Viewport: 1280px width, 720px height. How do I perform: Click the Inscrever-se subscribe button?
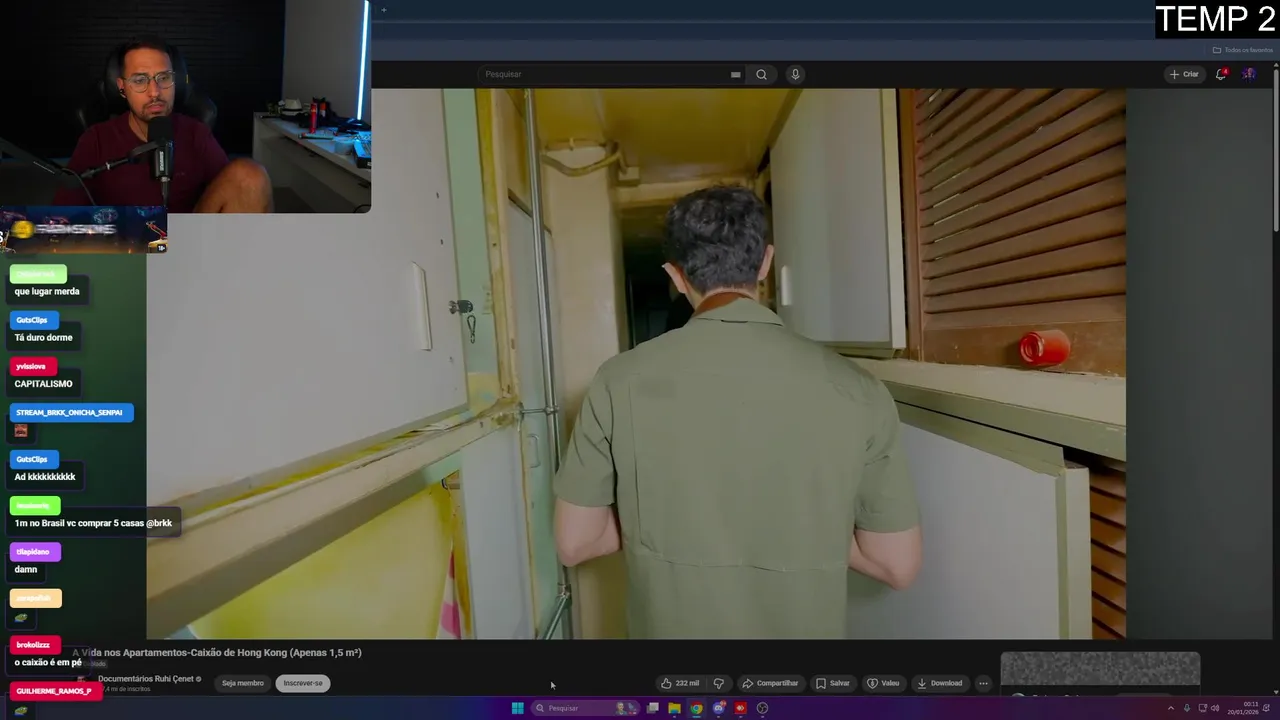point(303,683)
